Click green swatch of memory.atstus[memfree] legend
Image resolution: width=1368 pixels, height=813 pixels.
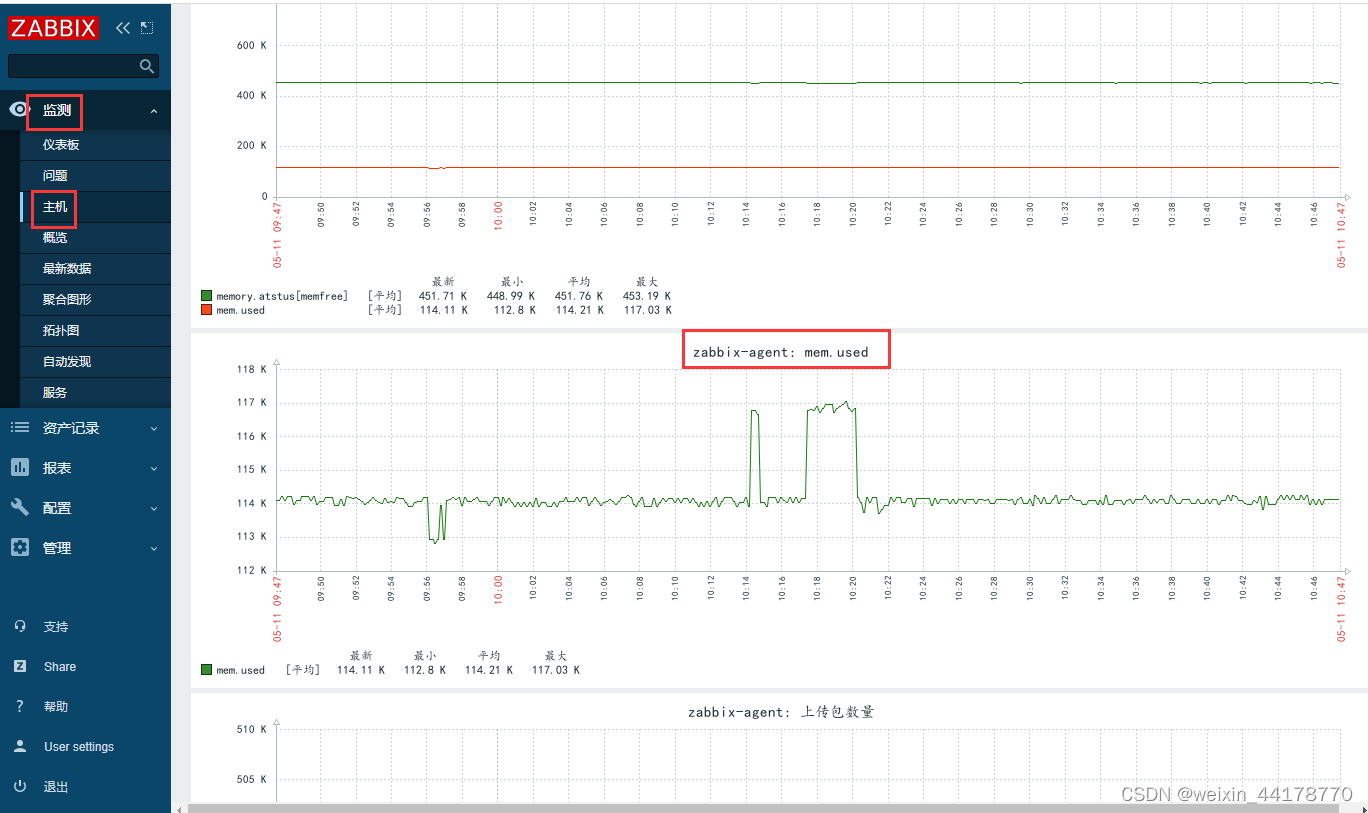pos(206,296)
